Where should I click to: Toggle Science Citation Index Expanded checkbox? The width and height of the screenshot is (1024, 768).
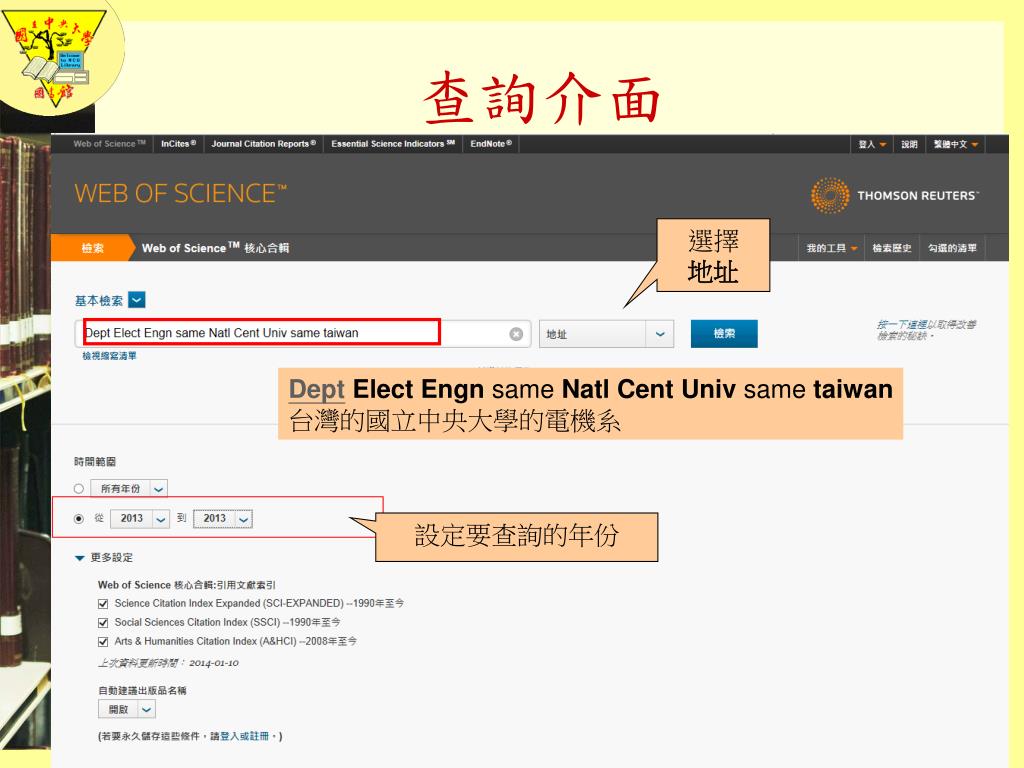pos(103,604)
